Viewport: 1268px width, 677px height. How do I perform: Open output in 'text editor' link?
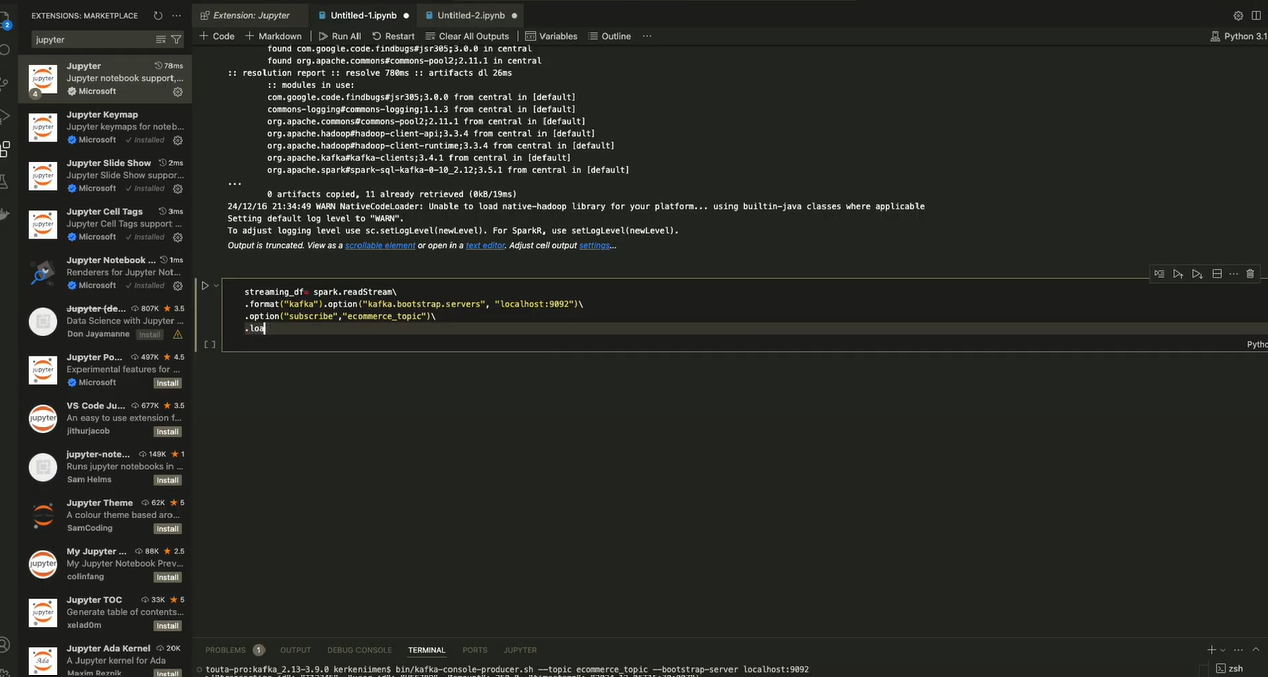[485, 245]
